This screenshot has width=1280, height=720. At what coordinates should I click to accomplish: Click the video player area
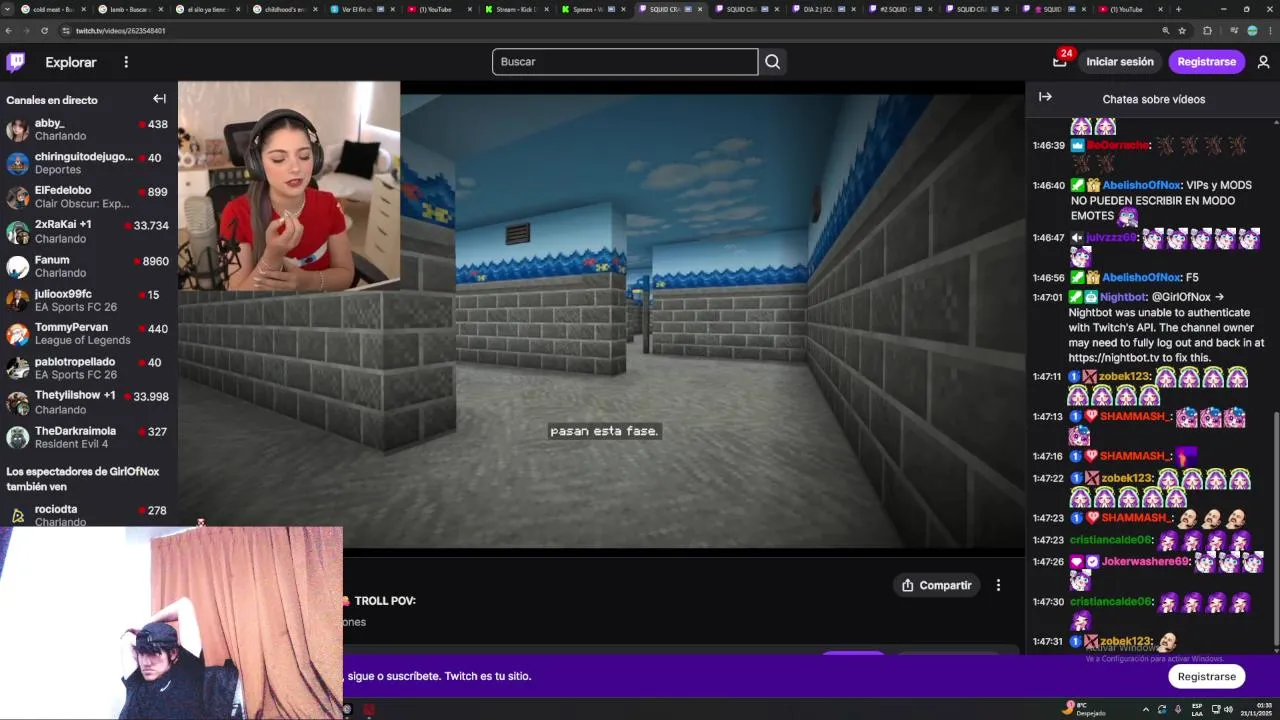[x=601, y=315]
